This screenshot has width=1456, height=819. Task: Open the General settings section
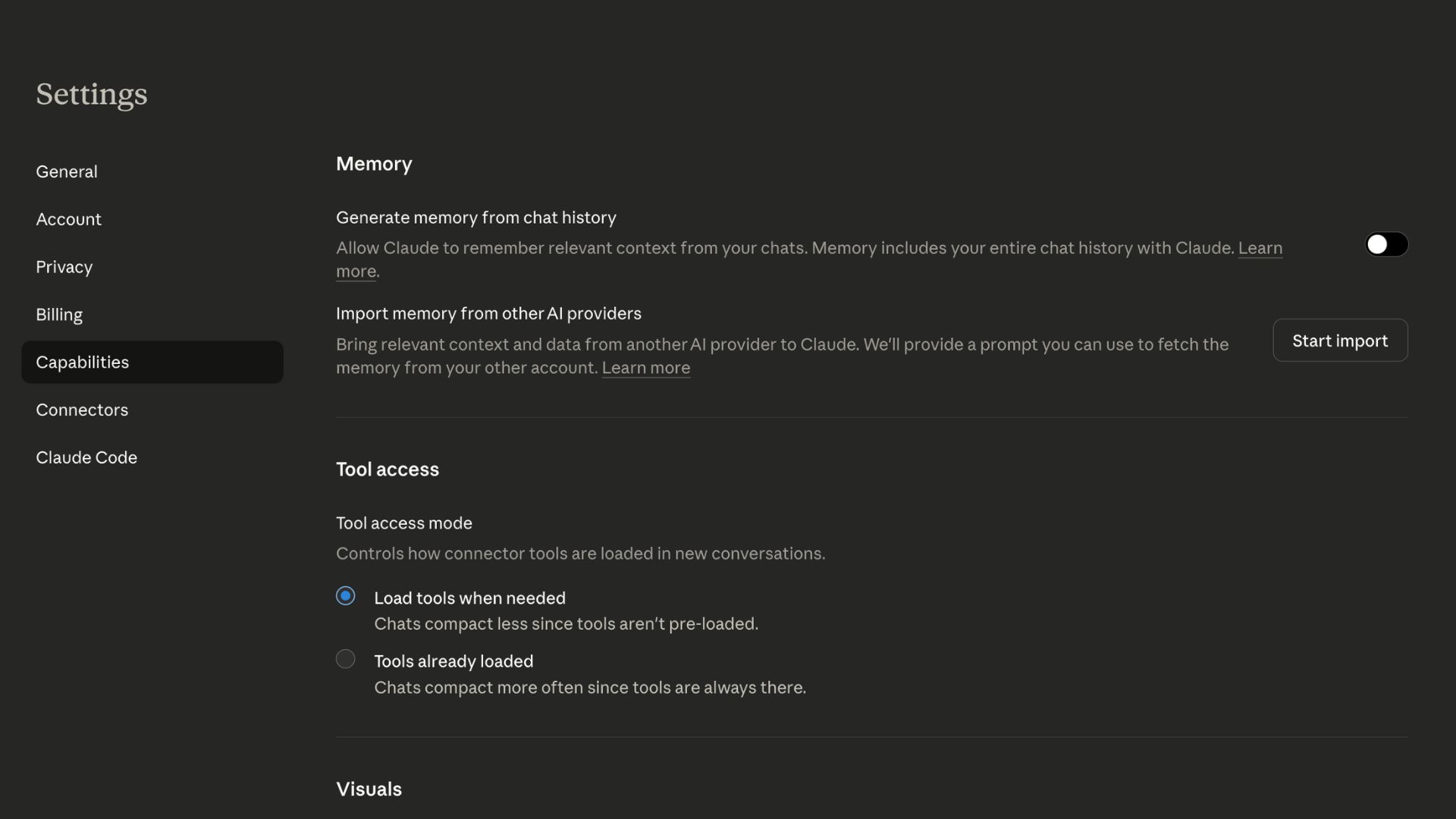[67, 171]
